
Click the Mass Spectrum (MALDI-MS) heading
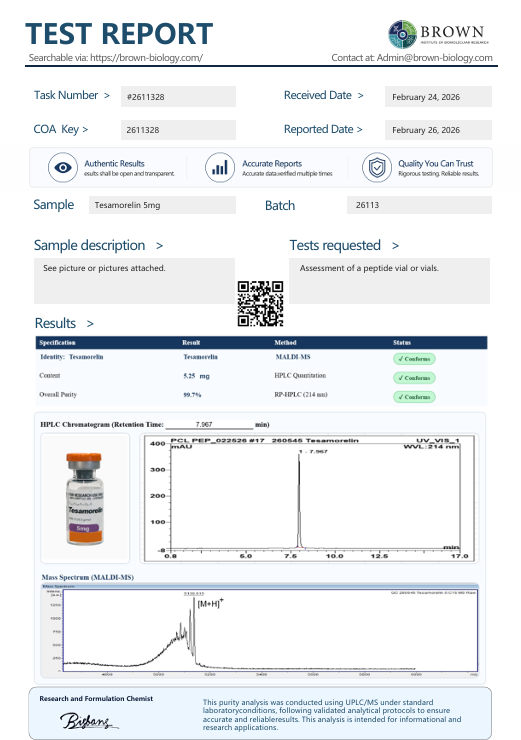88,577
